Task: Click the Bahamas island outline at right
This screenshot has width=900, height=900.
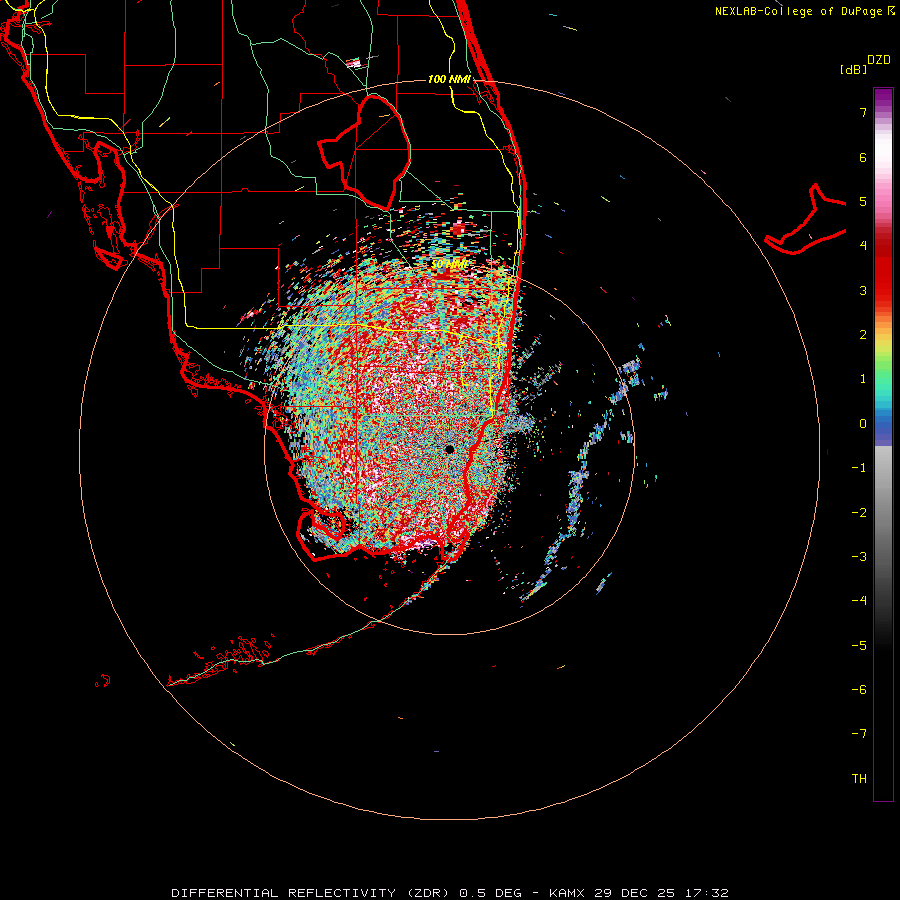Action: click(806, 220)
